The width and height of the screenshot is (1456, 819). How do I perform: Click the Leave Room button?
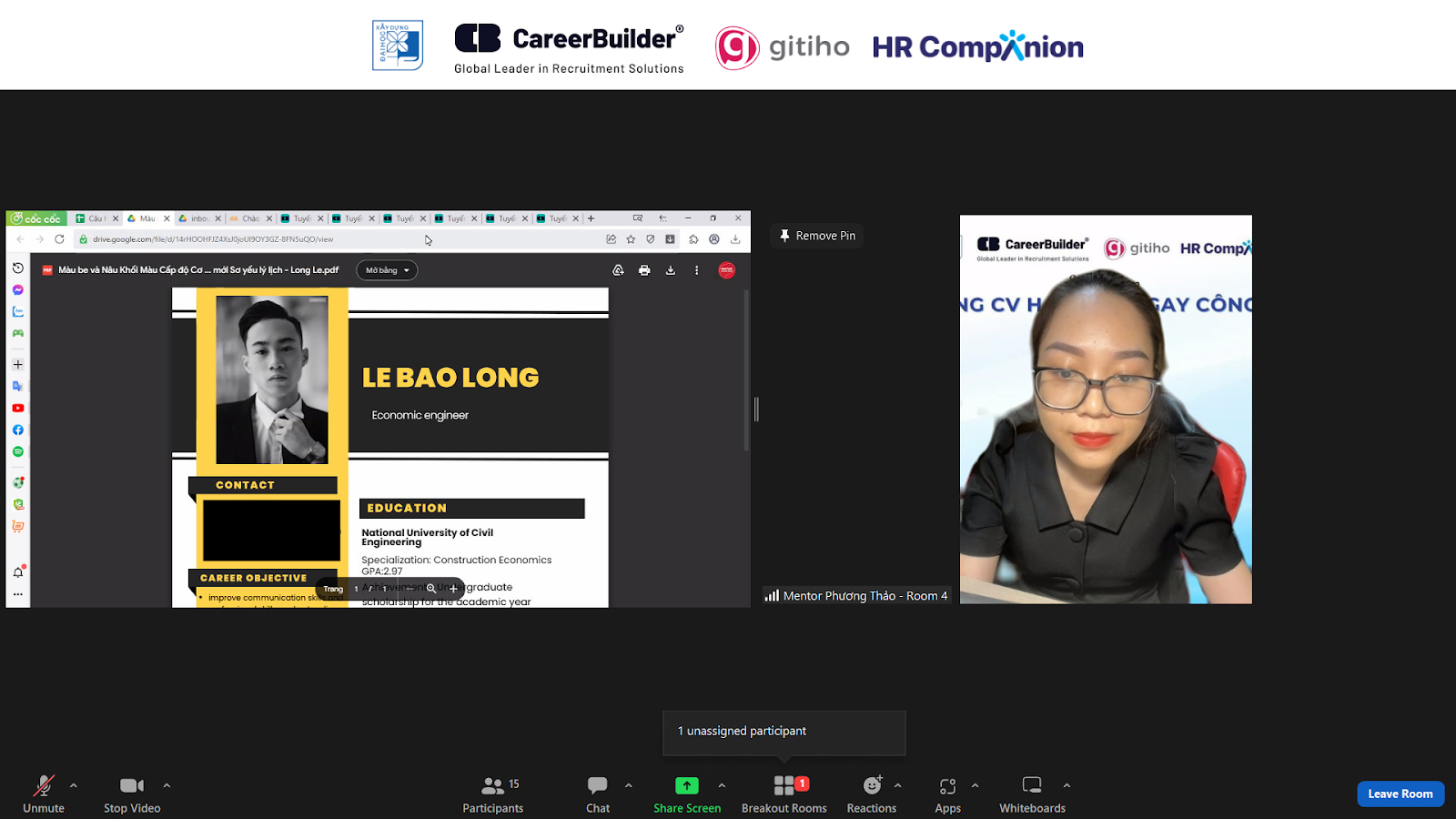point(1400,794)
